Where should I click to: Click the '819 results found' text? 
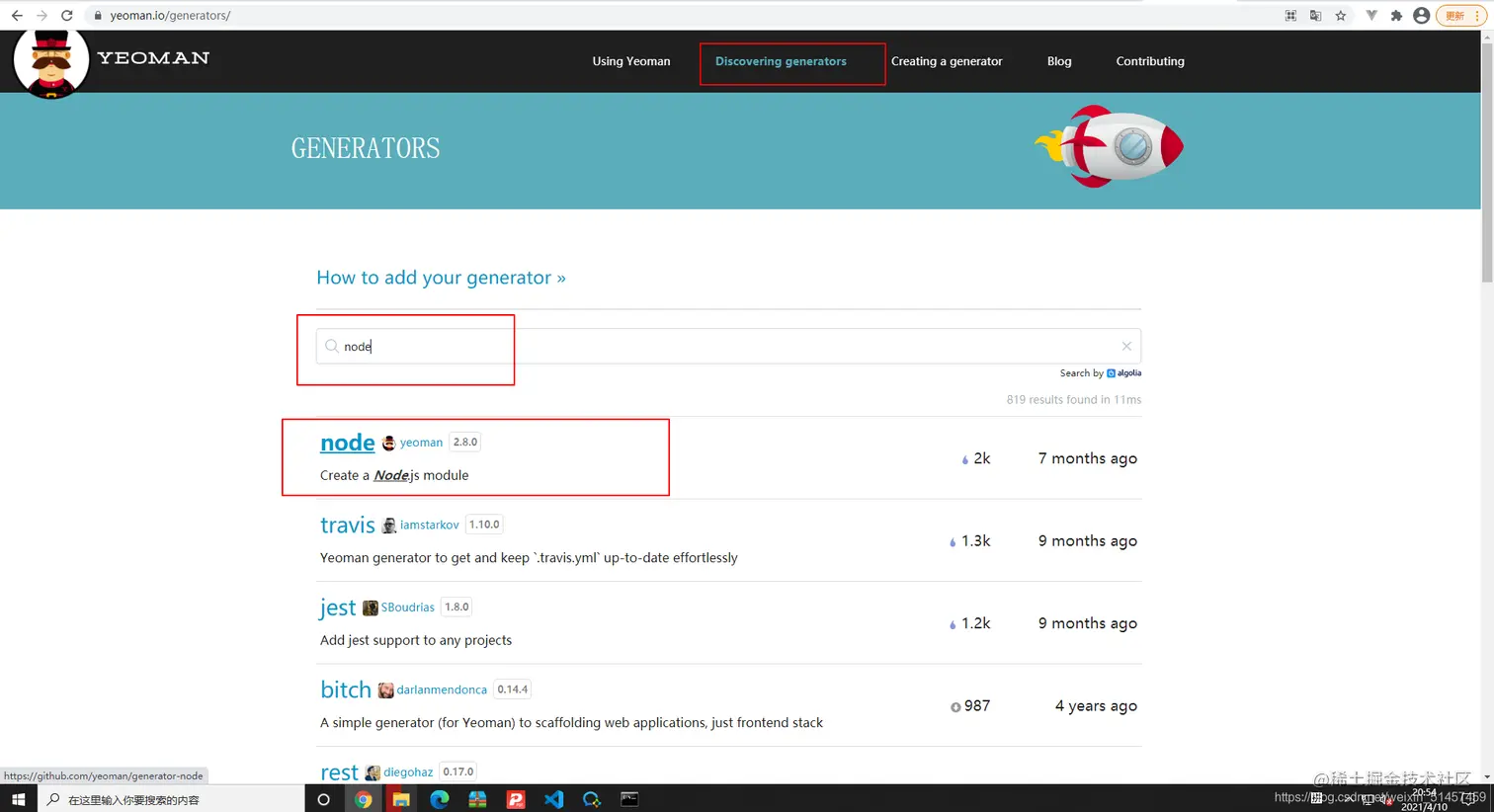[x=1074, y=400]
